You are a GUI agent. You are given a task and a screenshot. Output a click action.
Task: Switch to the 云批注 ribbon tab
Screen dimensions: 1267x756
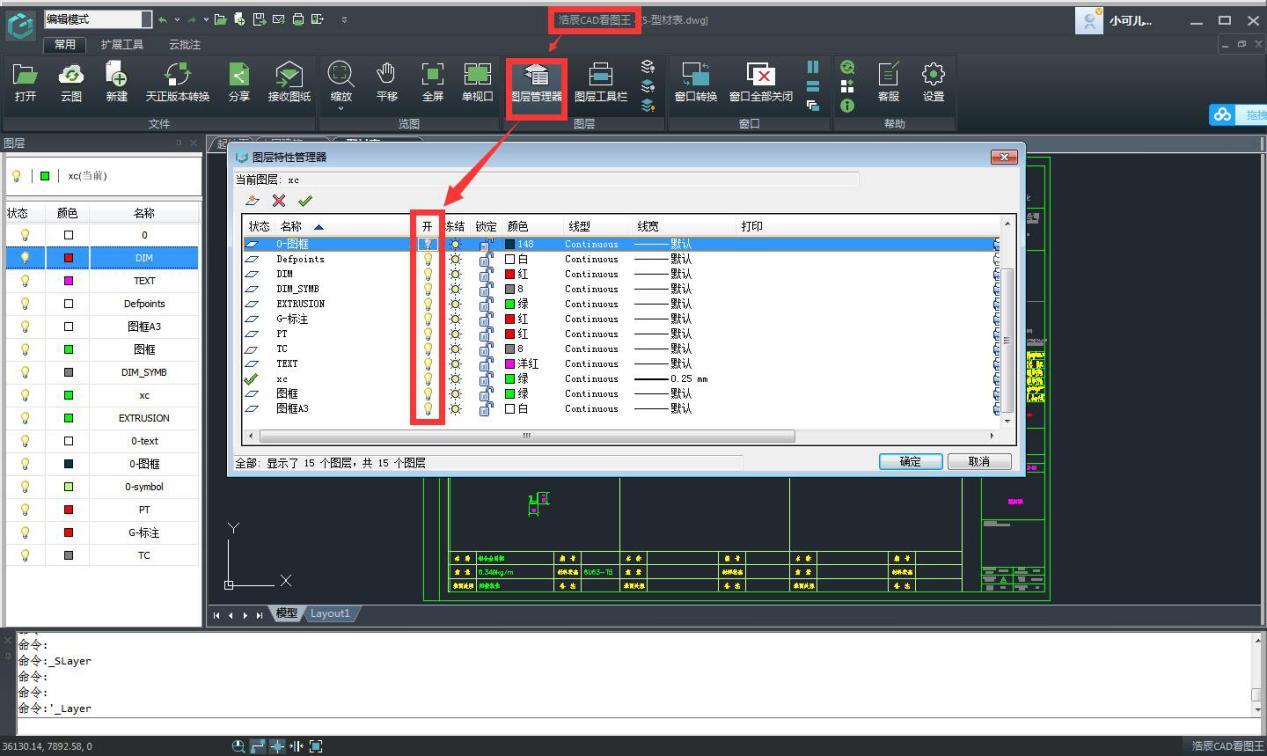tap(184, 45)
